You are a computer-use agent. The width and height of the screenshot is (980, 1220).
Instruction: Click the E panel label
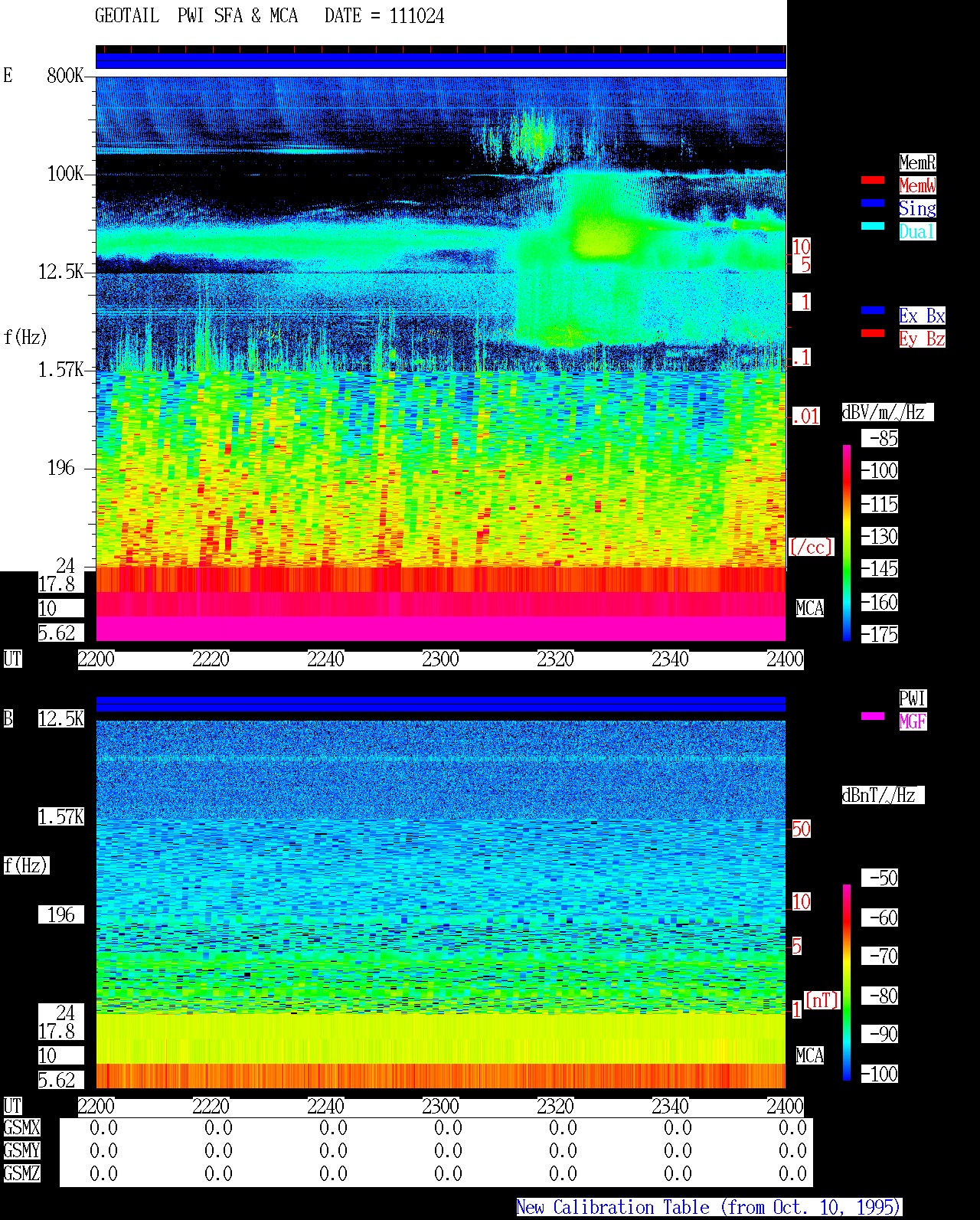coord(8,76)
